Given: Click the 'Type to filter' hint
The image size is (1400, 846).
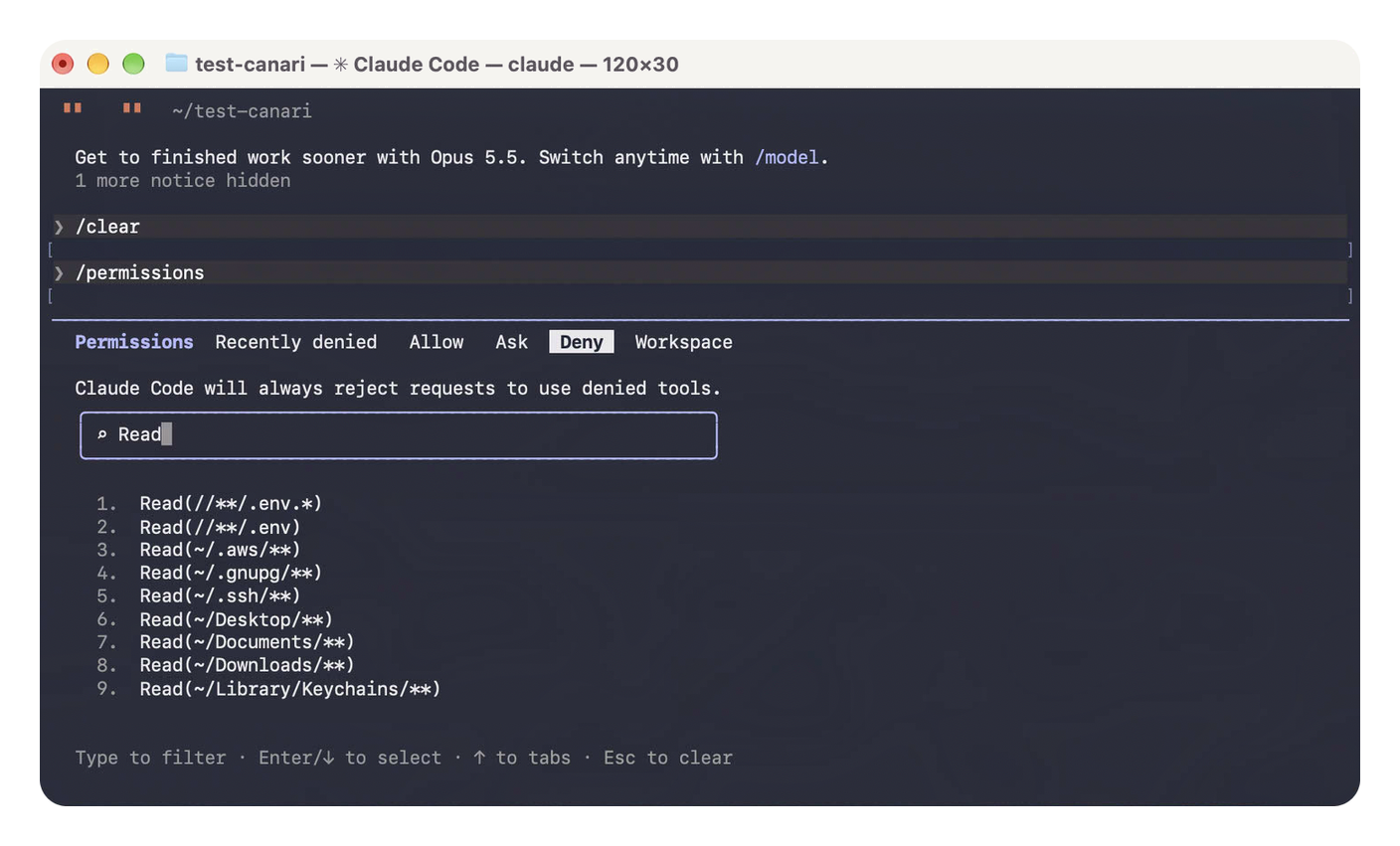Looking at the screenshot, I should 150,758.
